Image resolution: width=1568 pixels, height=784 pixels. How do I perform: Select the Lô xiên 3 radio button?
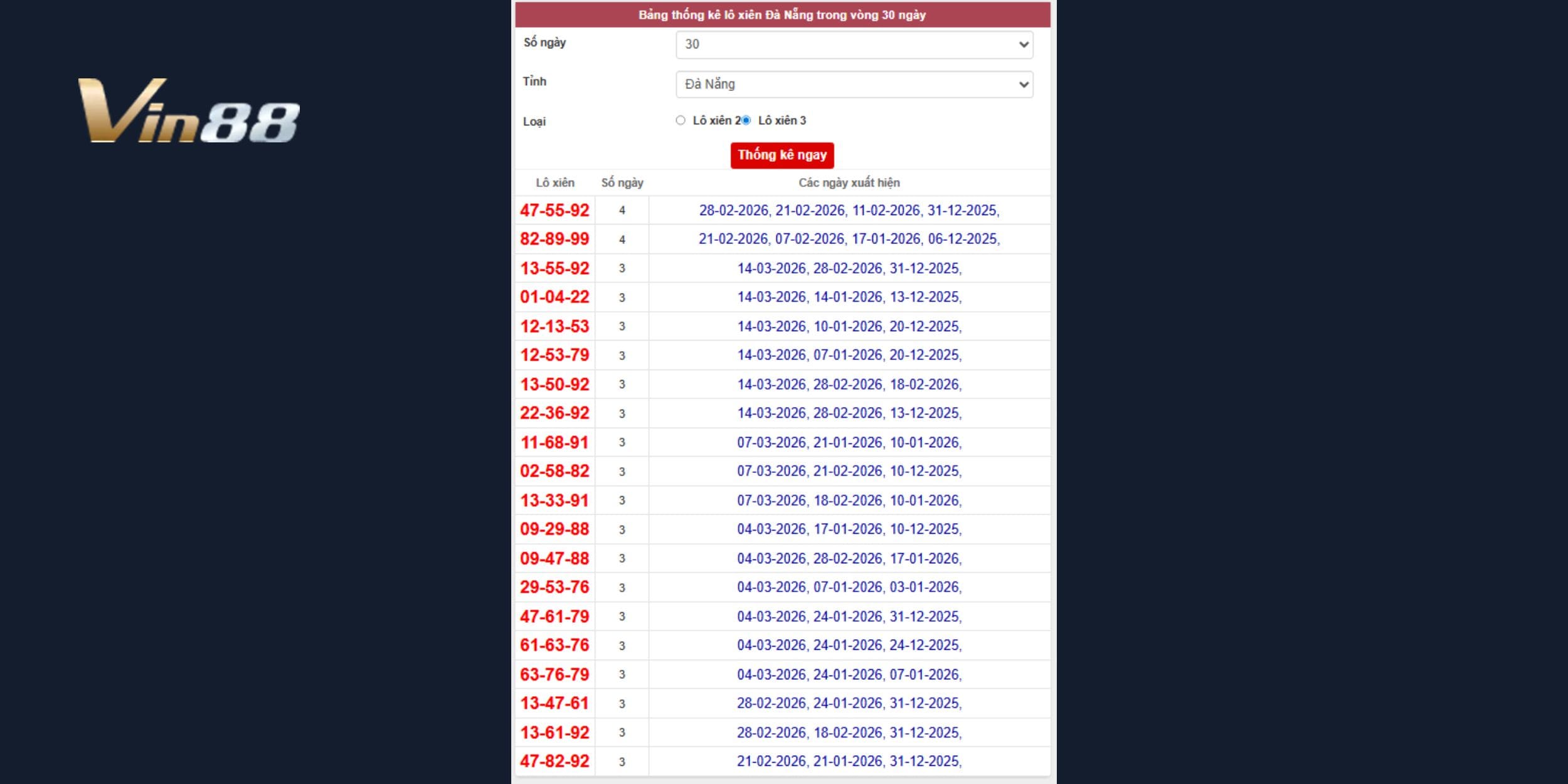tap(746, 120)
